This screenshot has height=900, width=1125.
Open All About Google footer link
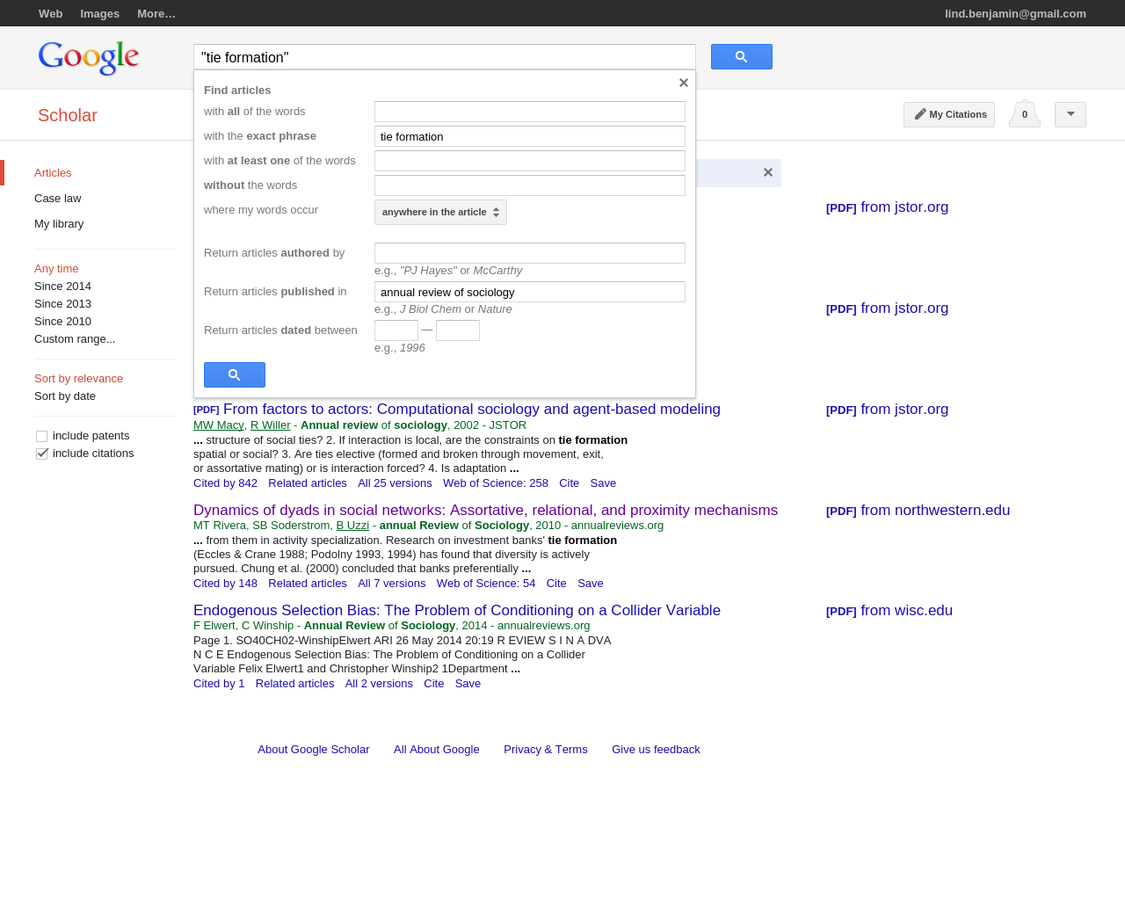(x=436, y=749)
